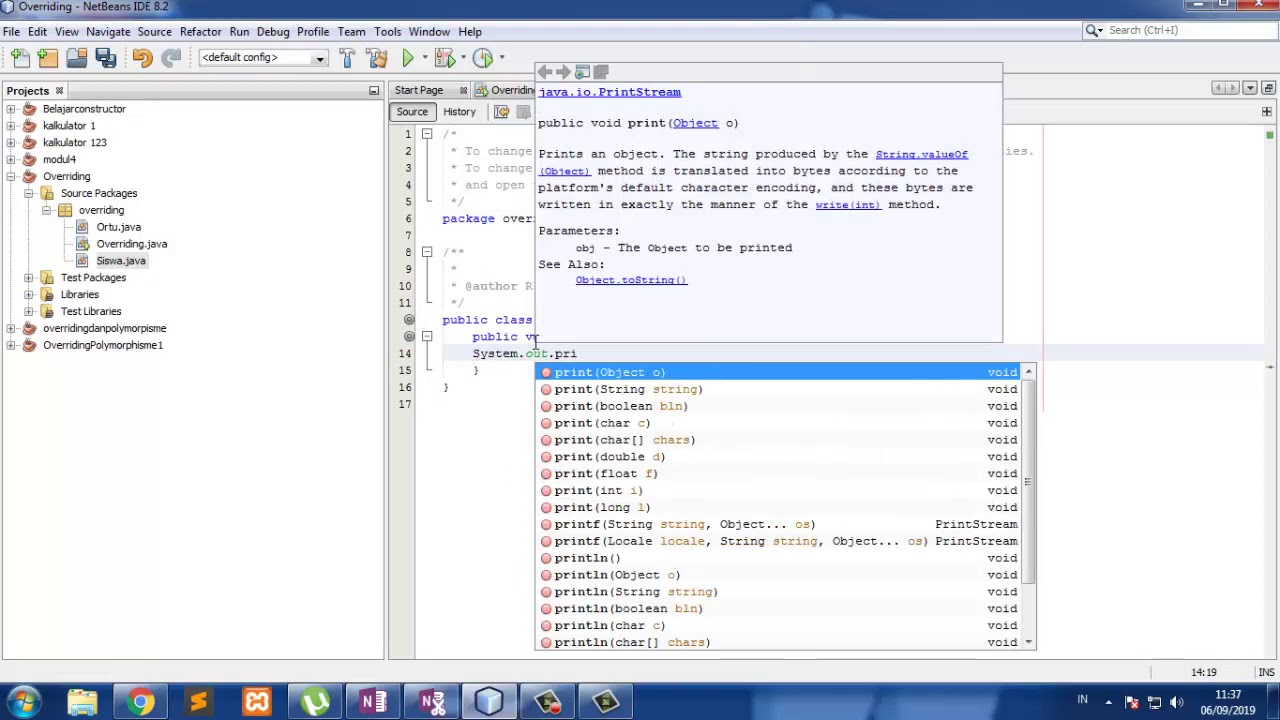Expand the modul4 project node
This screenshot has width=1280, height=720.
(11, 160)
